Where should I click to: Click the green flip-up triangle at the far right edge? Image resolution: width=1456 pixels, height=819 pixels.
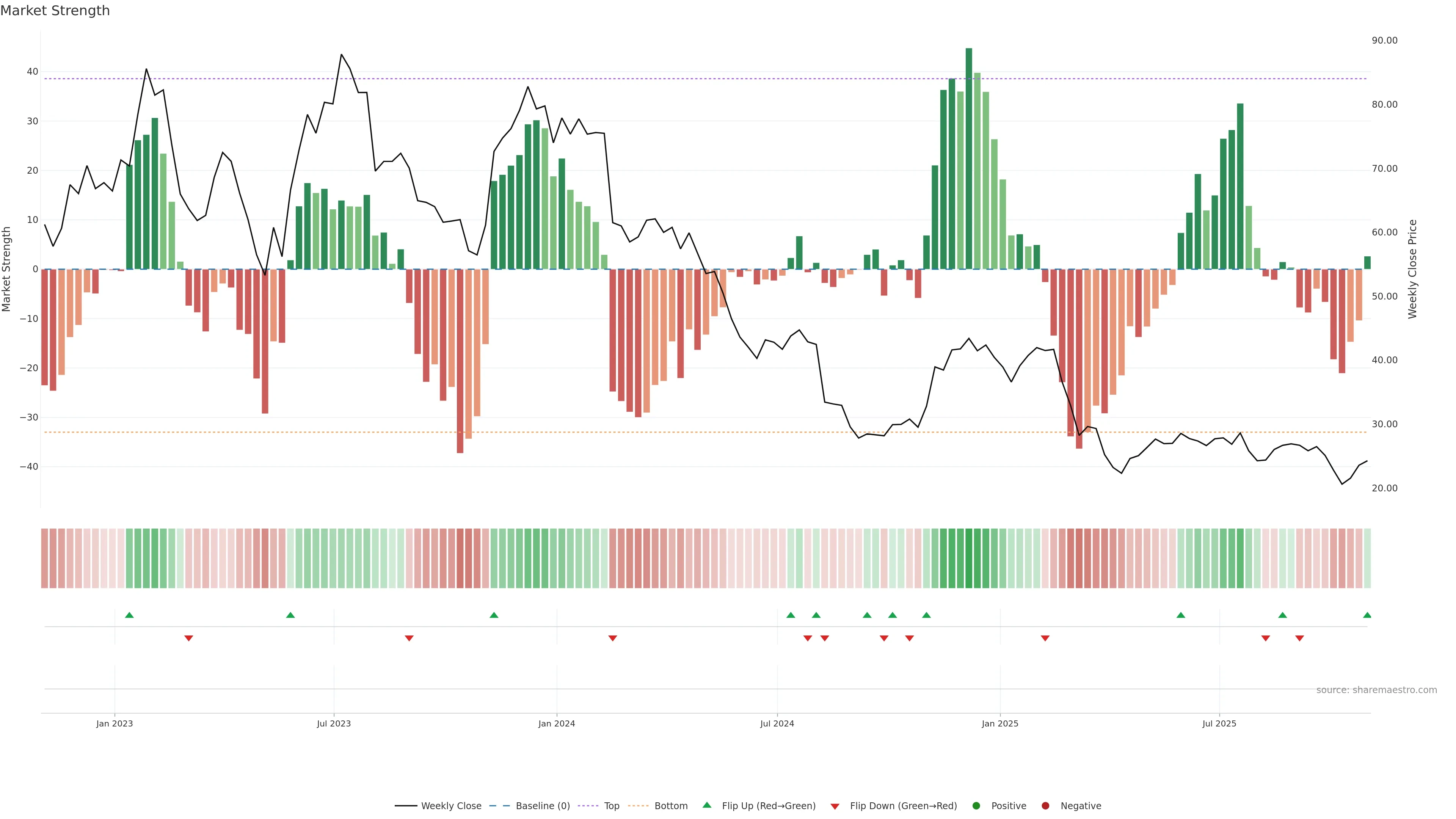[x=1367, y=615]
